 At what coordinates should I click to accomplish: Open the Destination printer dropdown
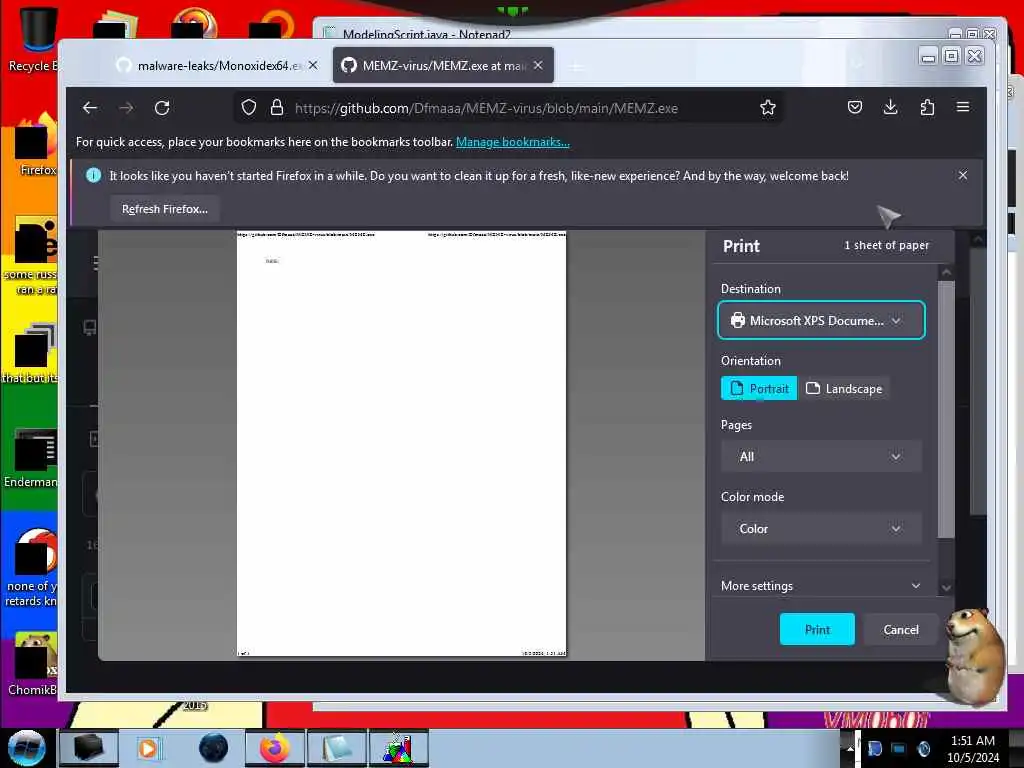822,320
